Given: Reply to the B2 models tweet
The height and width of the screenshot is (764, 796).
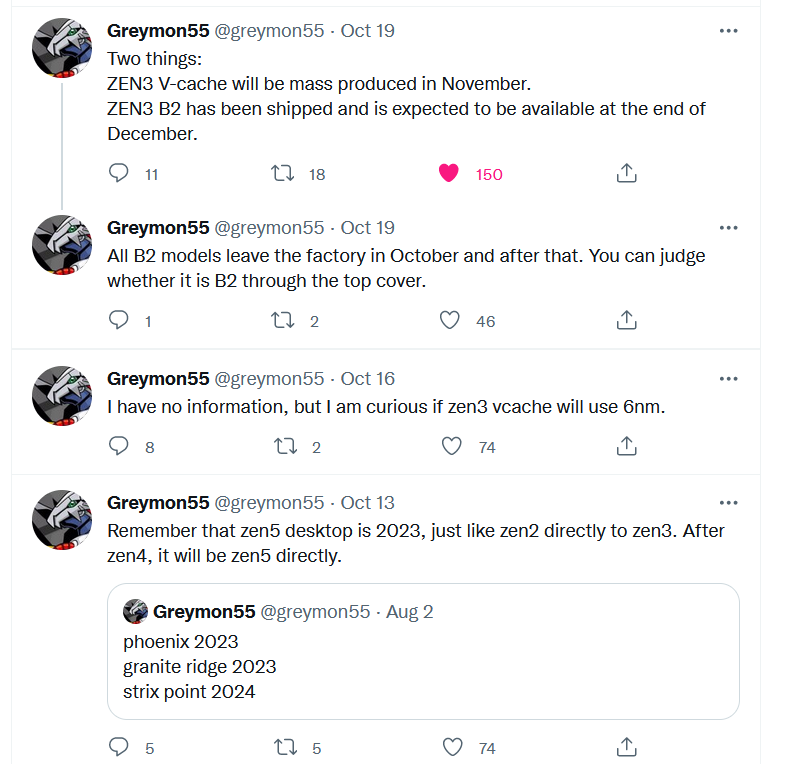Looking at the screenshot, I should 119,321.
